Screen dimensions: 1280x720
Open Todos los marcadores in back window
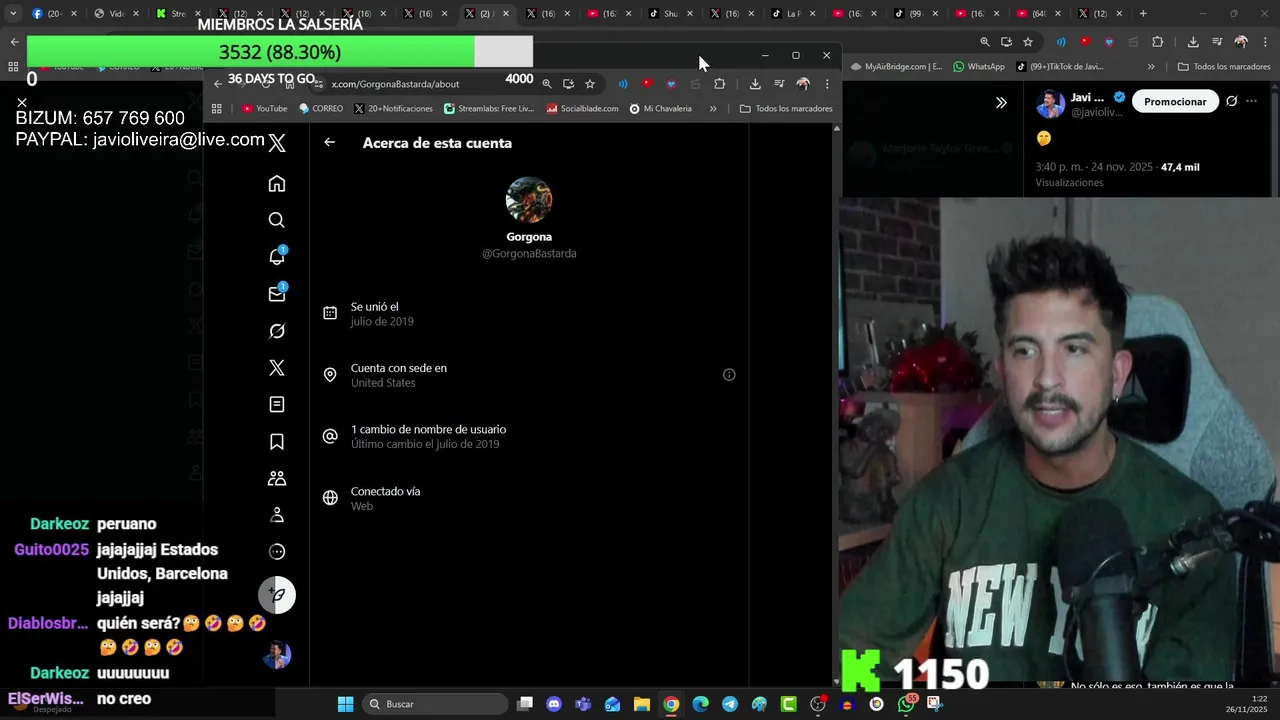[x=1224, y=67]
